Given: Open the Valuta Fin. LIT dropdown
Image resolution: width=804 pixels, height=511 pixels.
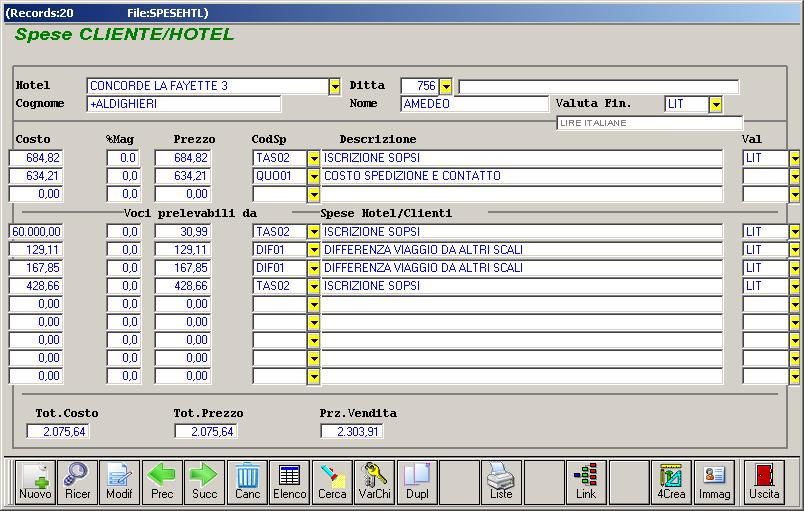Looking at the screenshot, I should tap(716, 105).
